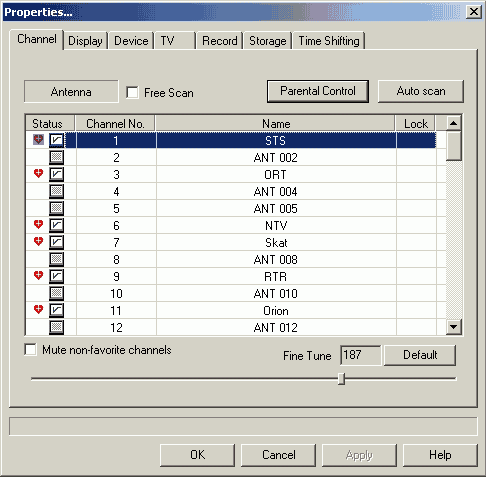Viewport: 486px width, 477px height.
Task: Click the Lock cell for channel 3 ORT
Action: (416, 174)
